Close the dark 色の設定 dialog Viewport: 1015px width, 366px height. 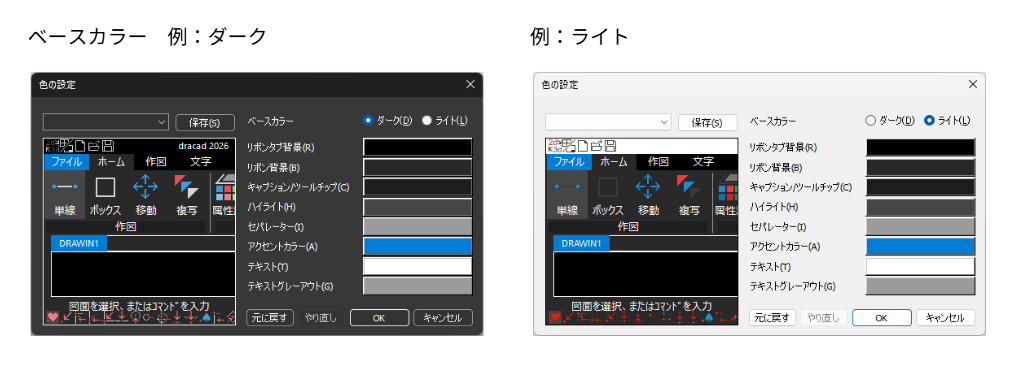click(470, 84)
